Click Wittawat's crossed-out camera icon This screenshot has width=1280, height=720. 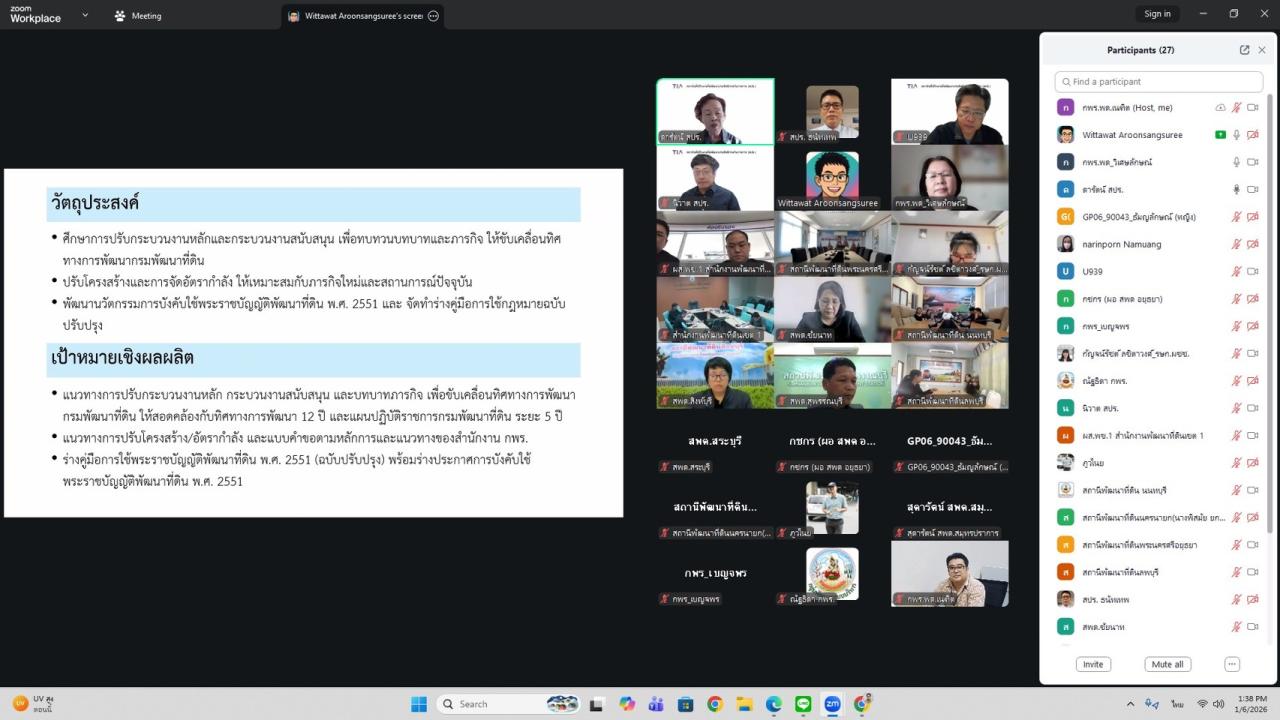[x=1252, y=134]
